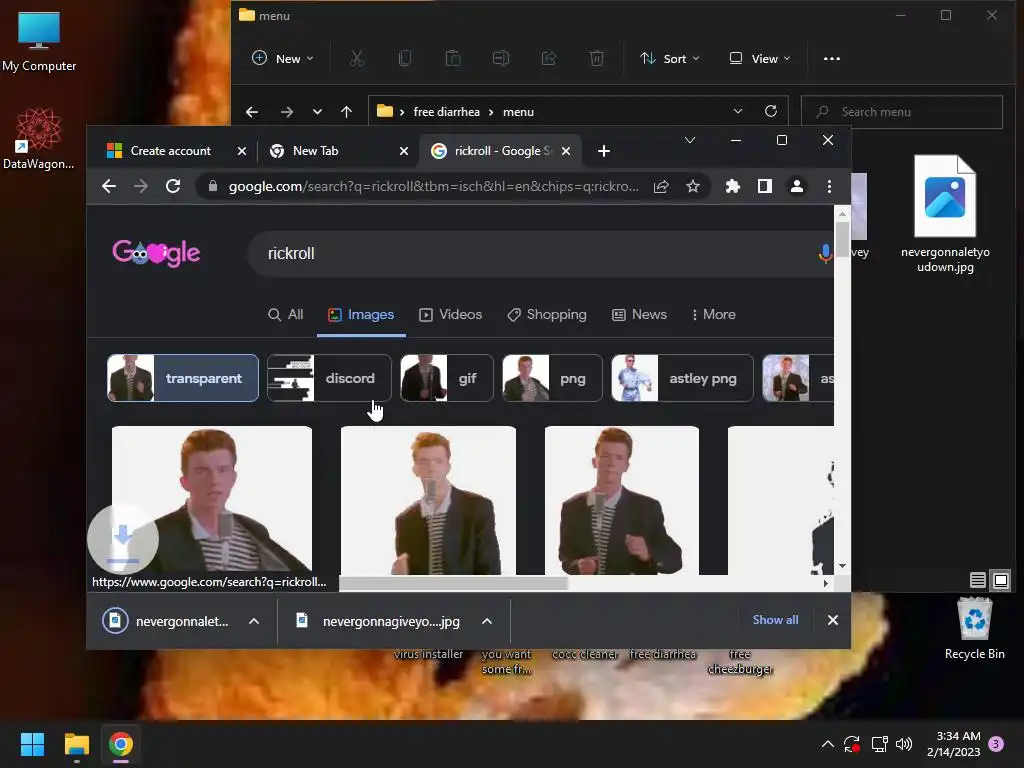The width and height of the screenshot is (1024, 768).
Task: Click the Google doodle logo
Action: (156, 253)
